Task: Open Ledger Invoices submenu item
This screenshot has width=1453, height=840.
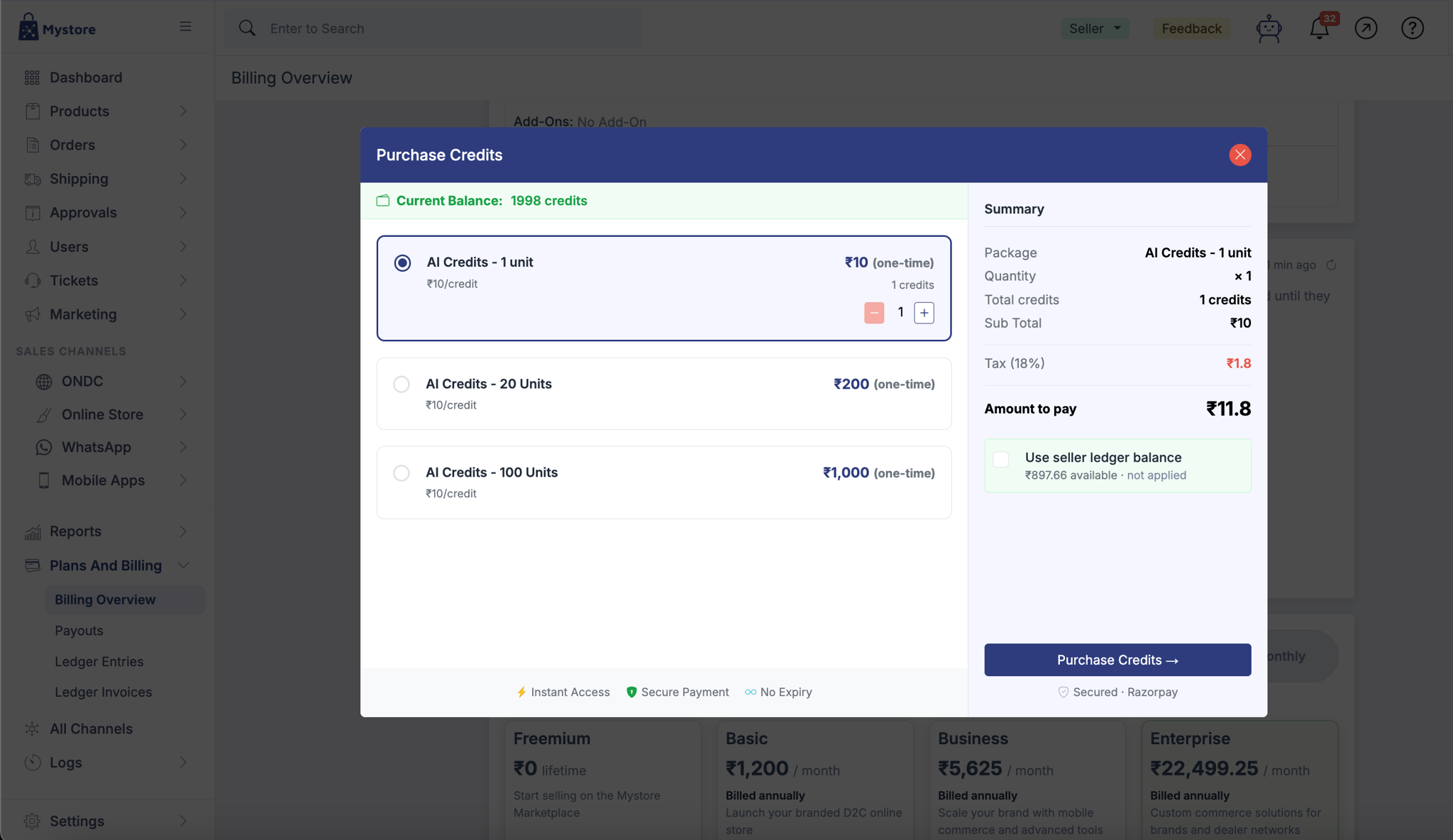Action: (x=104, y=692)
